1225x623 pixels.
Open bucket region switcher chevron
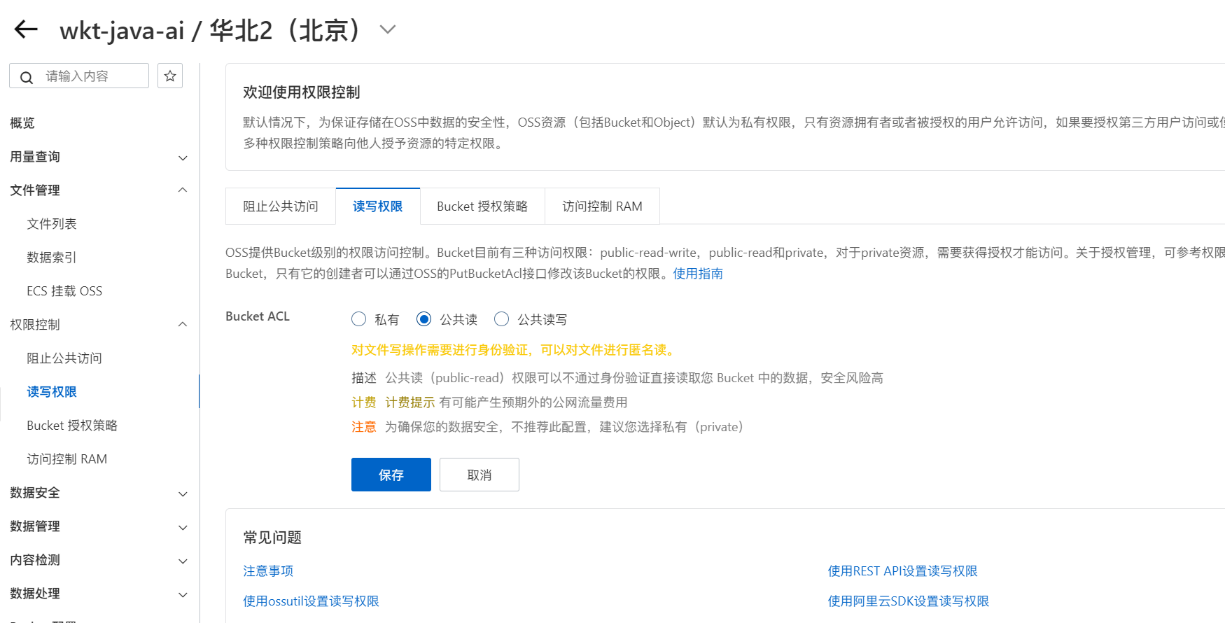(388, 30)
